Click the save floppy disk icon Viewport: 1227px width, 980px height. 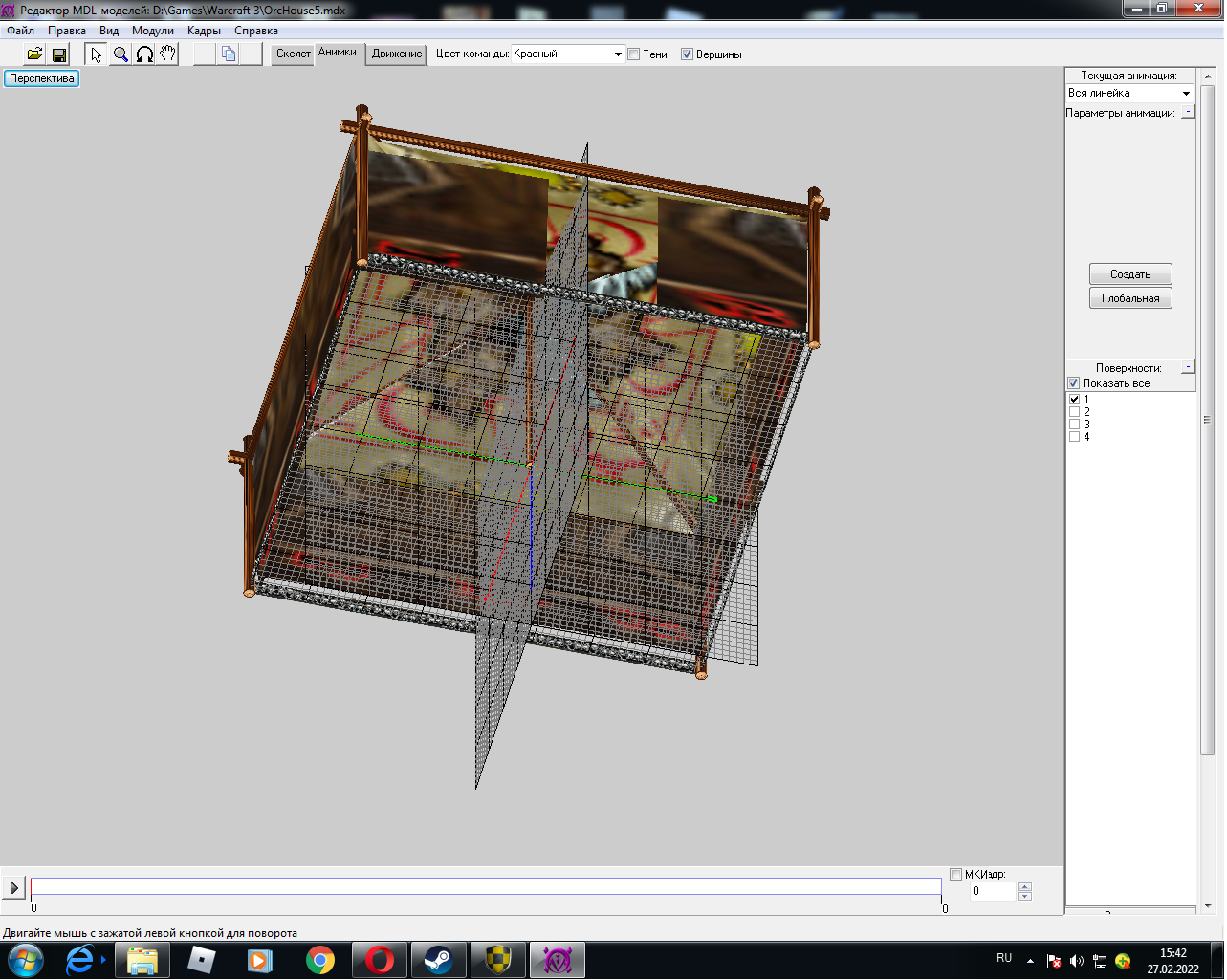(59, 54)
